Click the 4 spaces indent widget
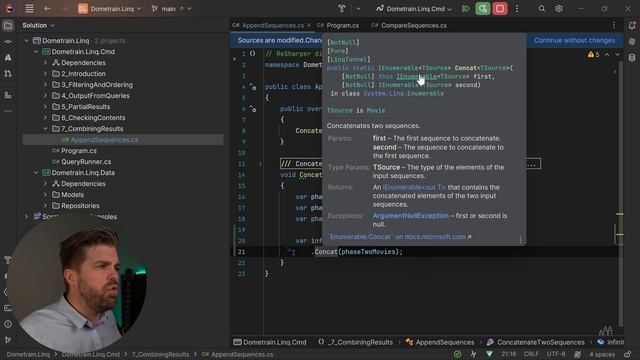This screenshot has height=360, width=640. click(x=602, y=354)
